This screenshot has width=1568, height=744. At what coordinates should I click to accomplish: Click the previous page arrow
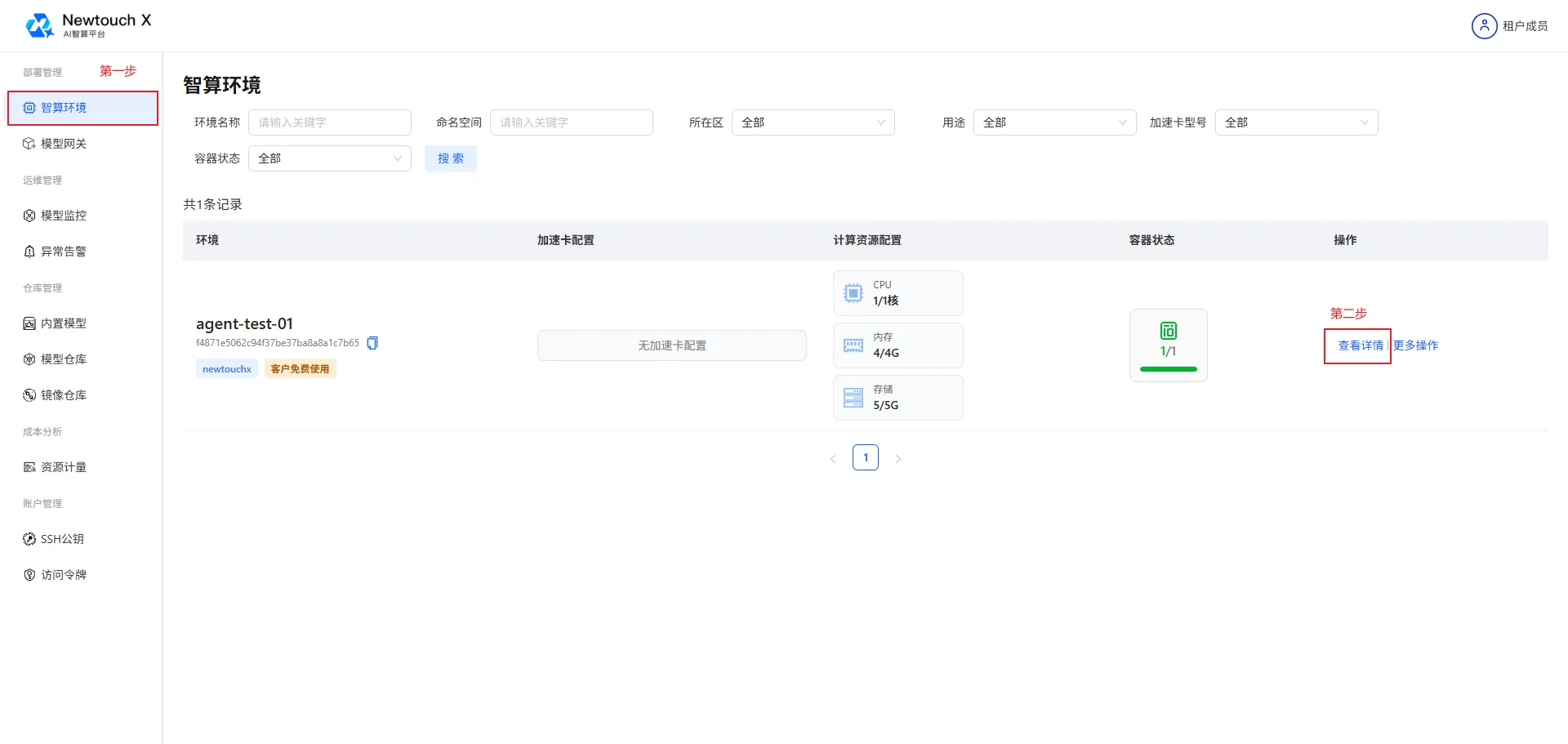[833, 458]
